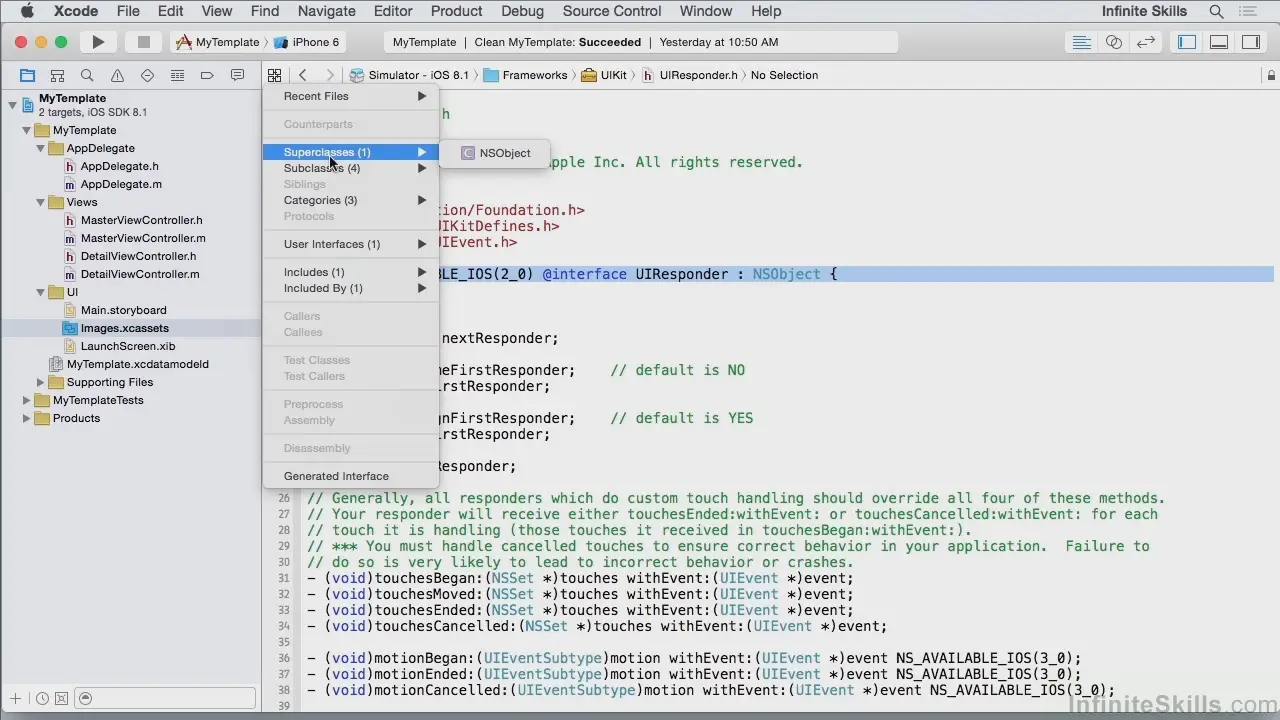Expand the Supporting Files group
Viewport: 1280px width, 720px height.
coord(41,382)
